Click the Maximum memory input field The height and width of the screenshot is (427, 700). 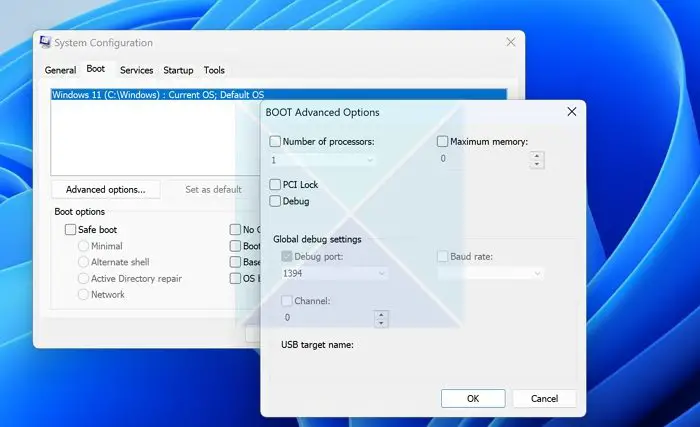point(483,159)
